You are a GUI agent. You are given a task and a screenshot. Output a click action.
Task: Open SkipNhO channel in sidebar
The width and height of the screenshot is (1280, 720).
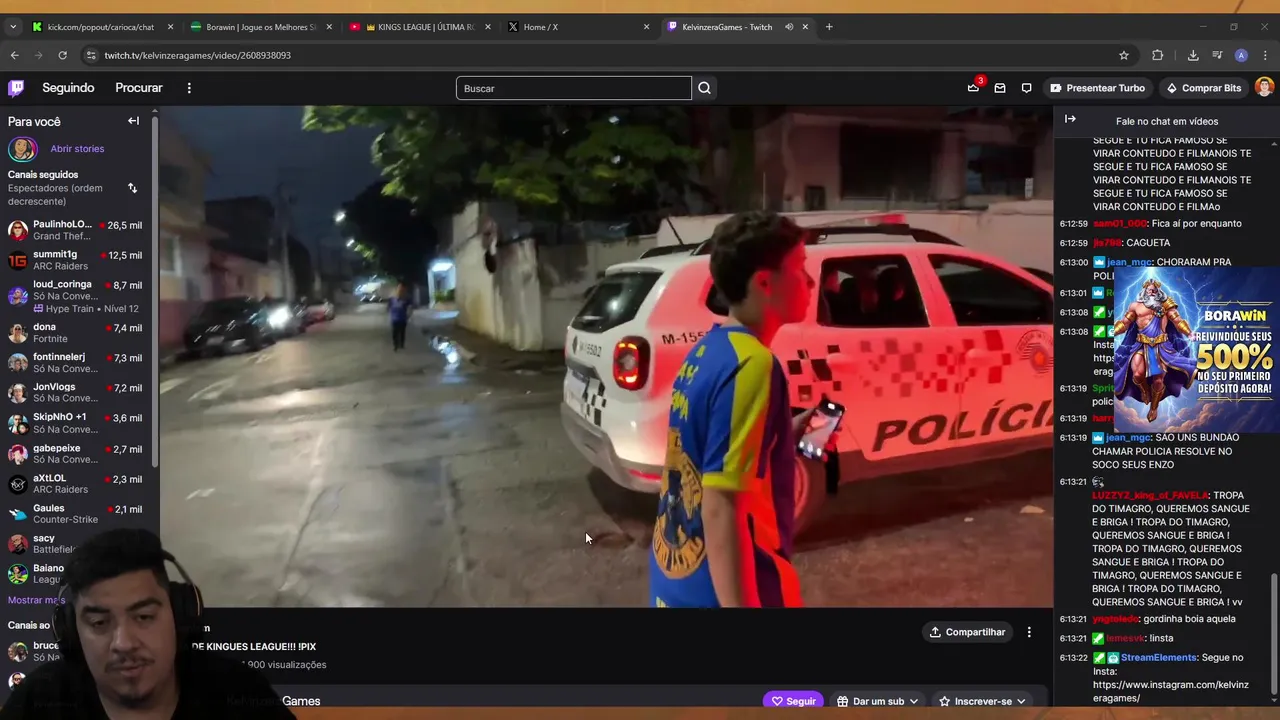76,423
